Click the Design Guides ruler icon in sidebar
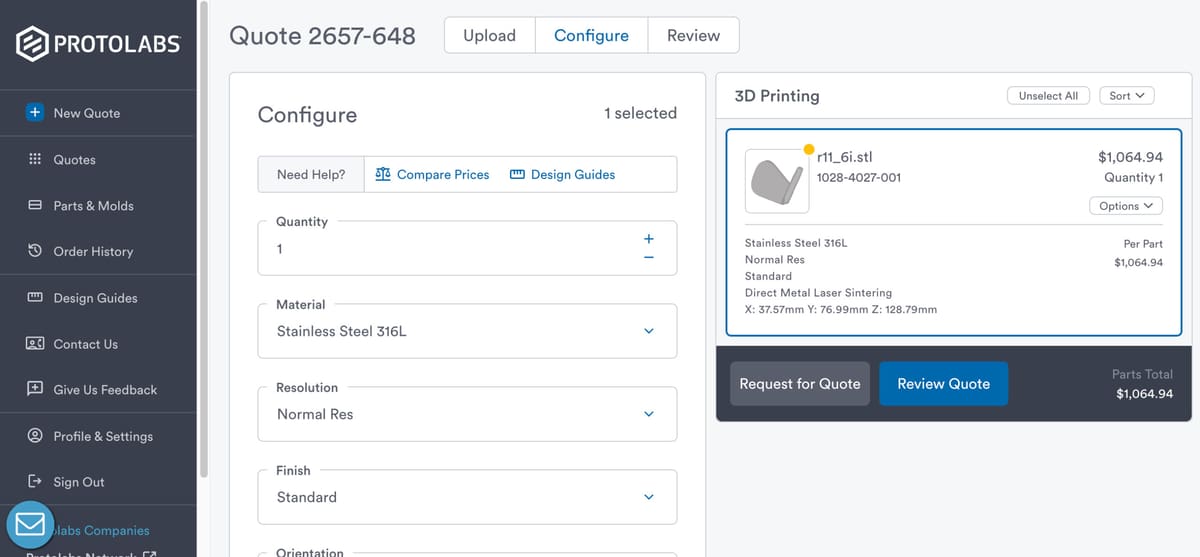 tap(35, 297)
